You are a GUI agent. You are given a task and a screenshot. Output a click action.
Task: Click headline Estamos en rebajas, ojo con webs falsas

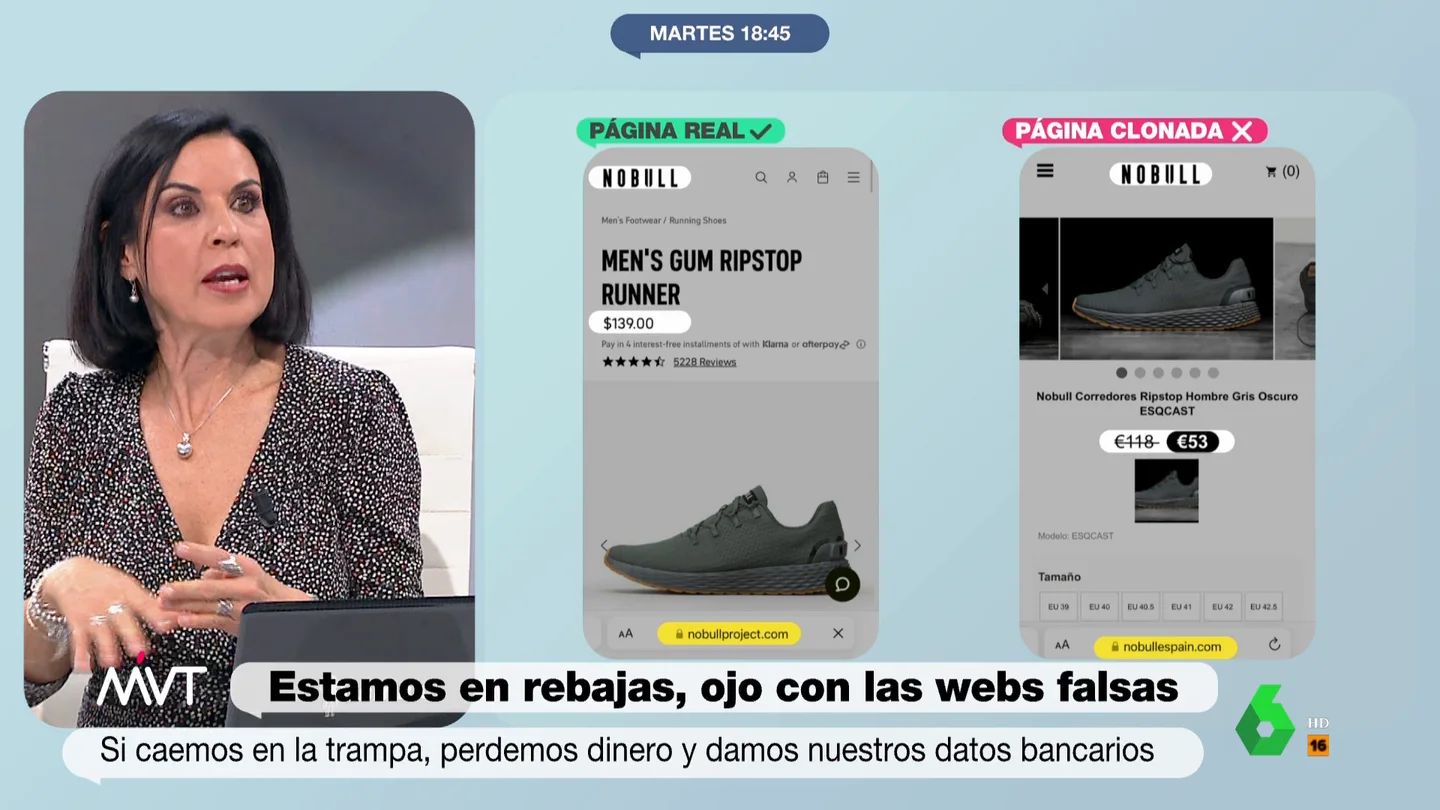click(x=723, y=687)
